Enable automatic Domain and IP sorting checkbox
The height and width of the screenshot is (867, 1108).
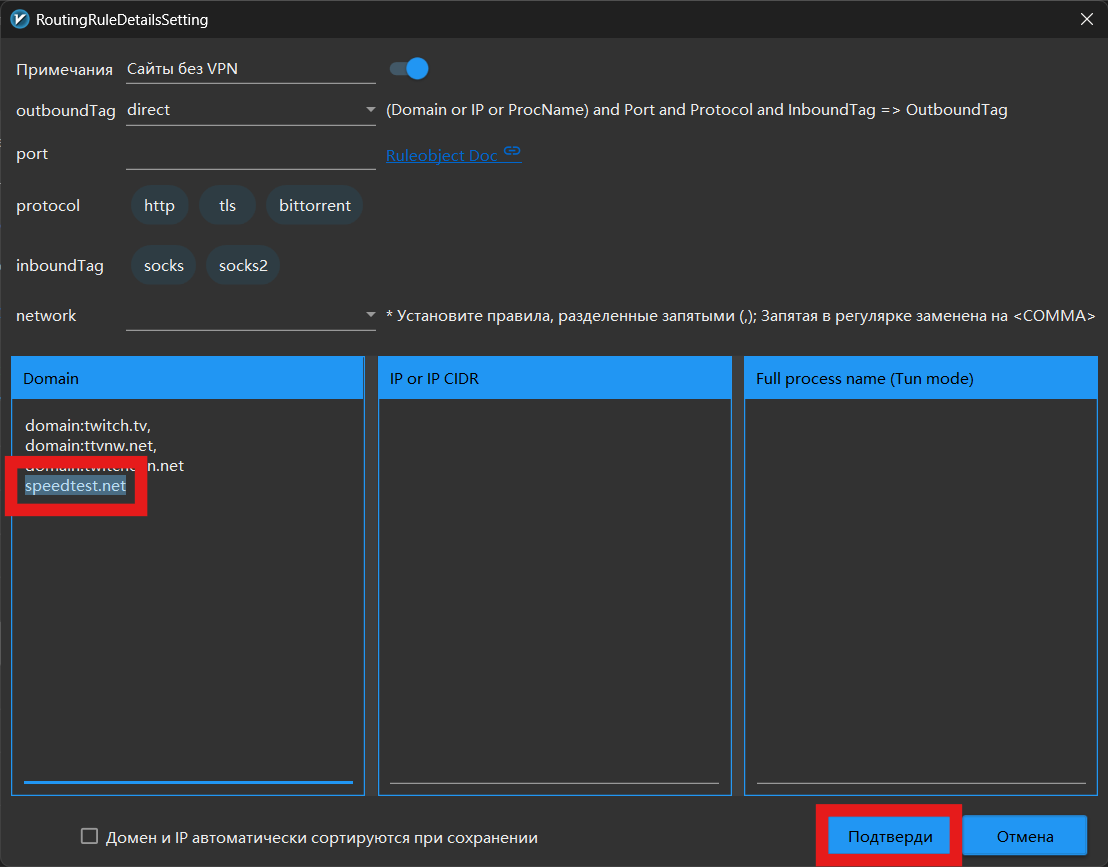point(90,837)
